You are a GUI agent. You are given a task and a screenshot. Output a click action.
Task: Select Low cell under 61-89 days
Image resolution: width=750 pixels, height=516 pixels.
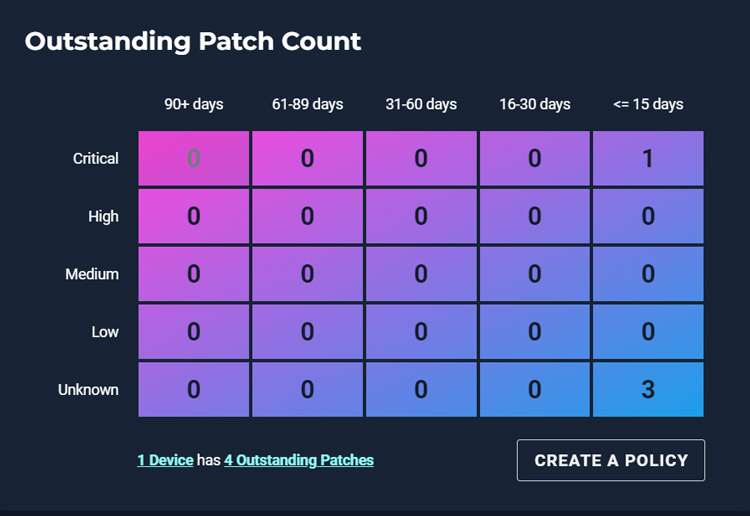pyautogui.click(x=307, y=332)
